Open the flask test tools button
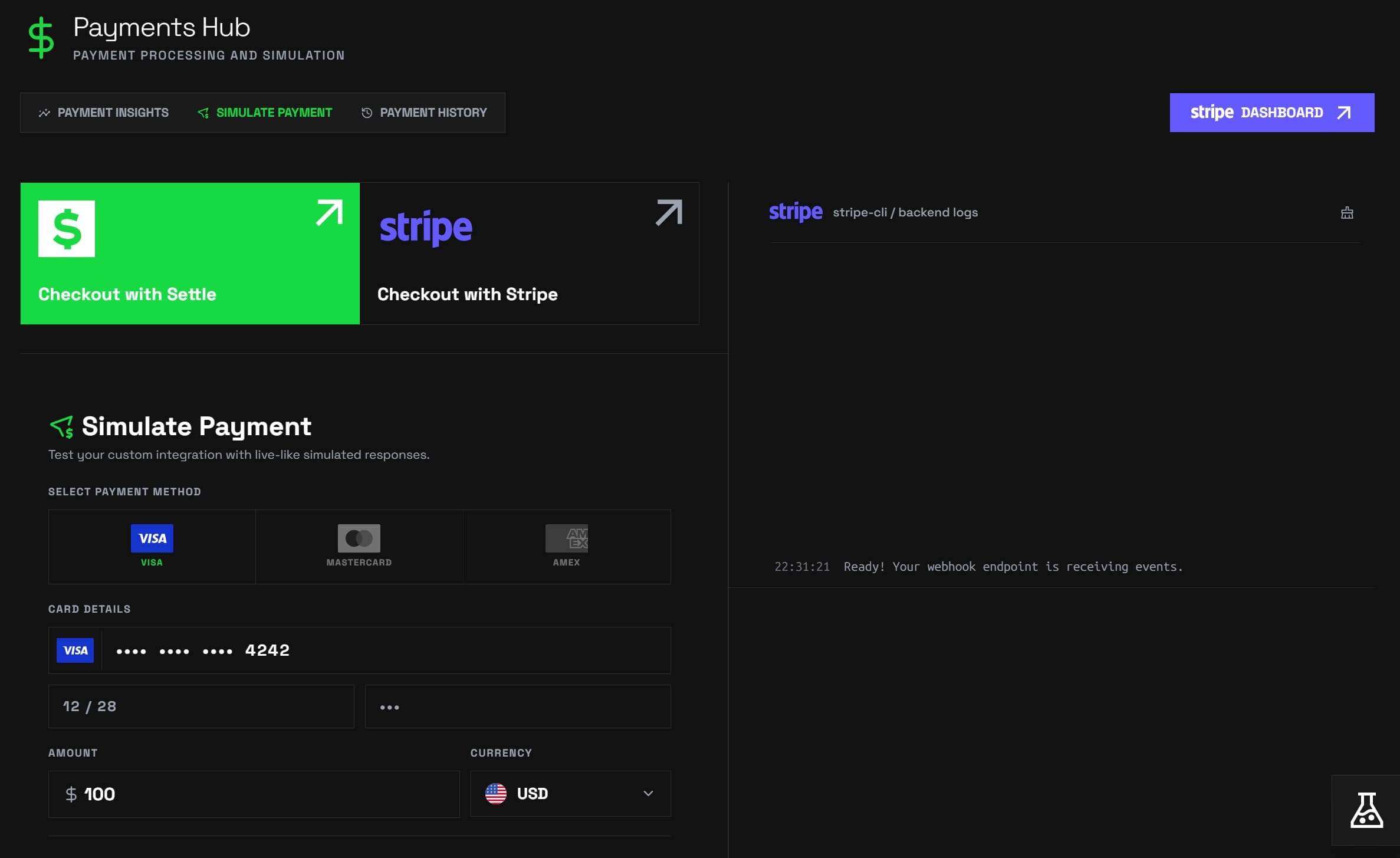The width and height of the screenshot is (1400, 858). tap(1366, 810)
